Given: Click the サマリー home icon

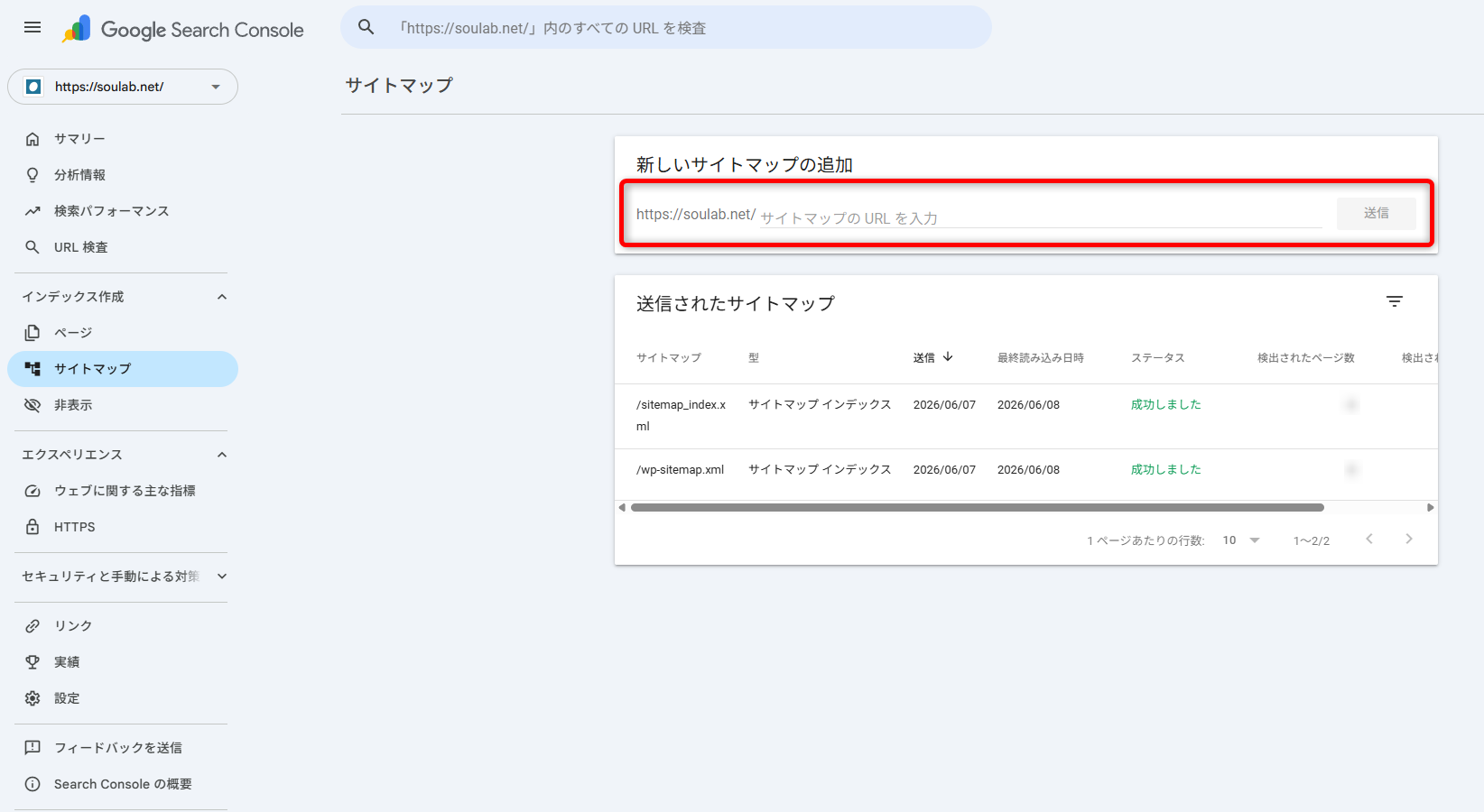Looking at the screenshot, I should [32, 139].
